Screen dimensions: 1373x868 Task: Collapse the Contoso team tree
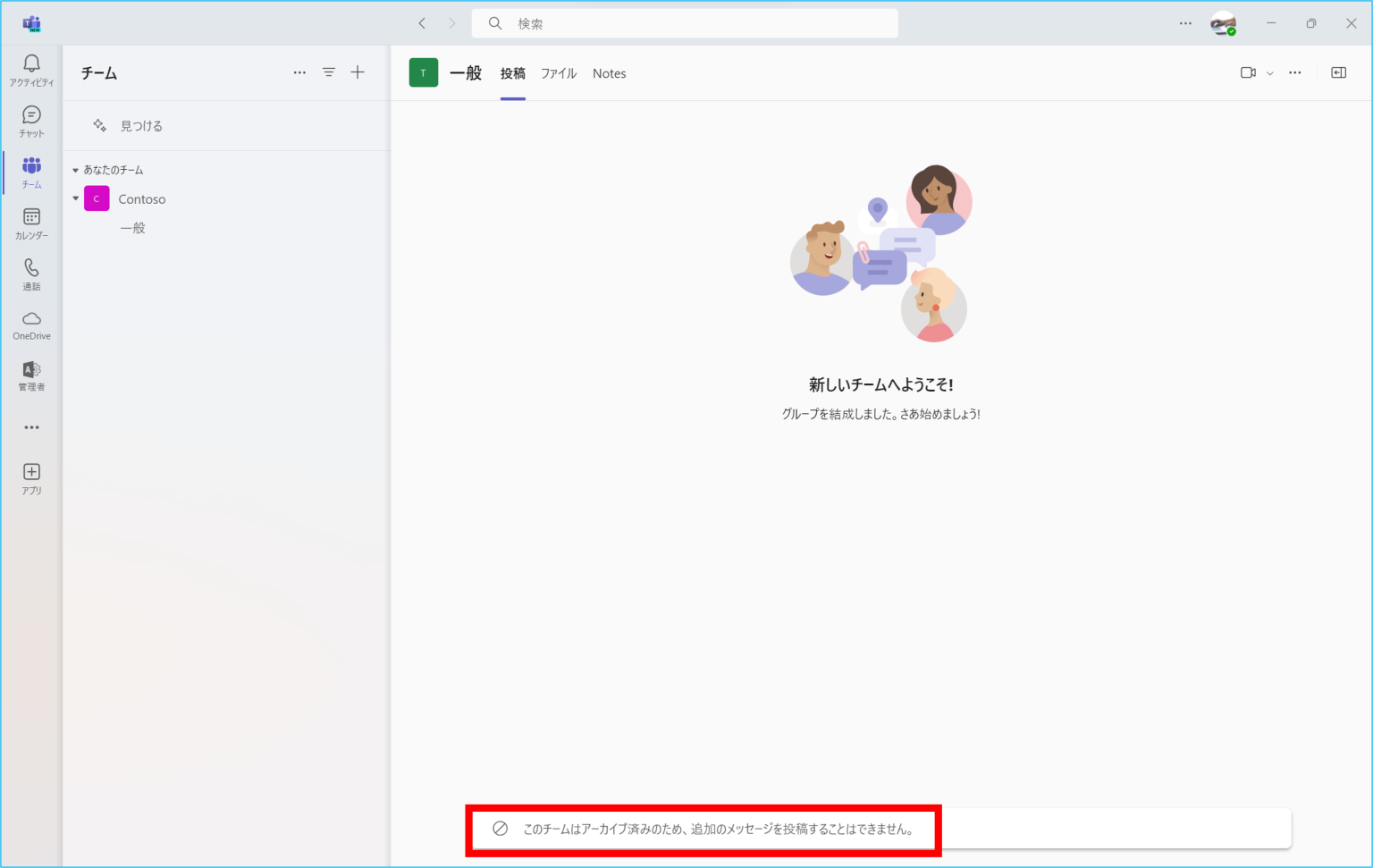point(76,198)
